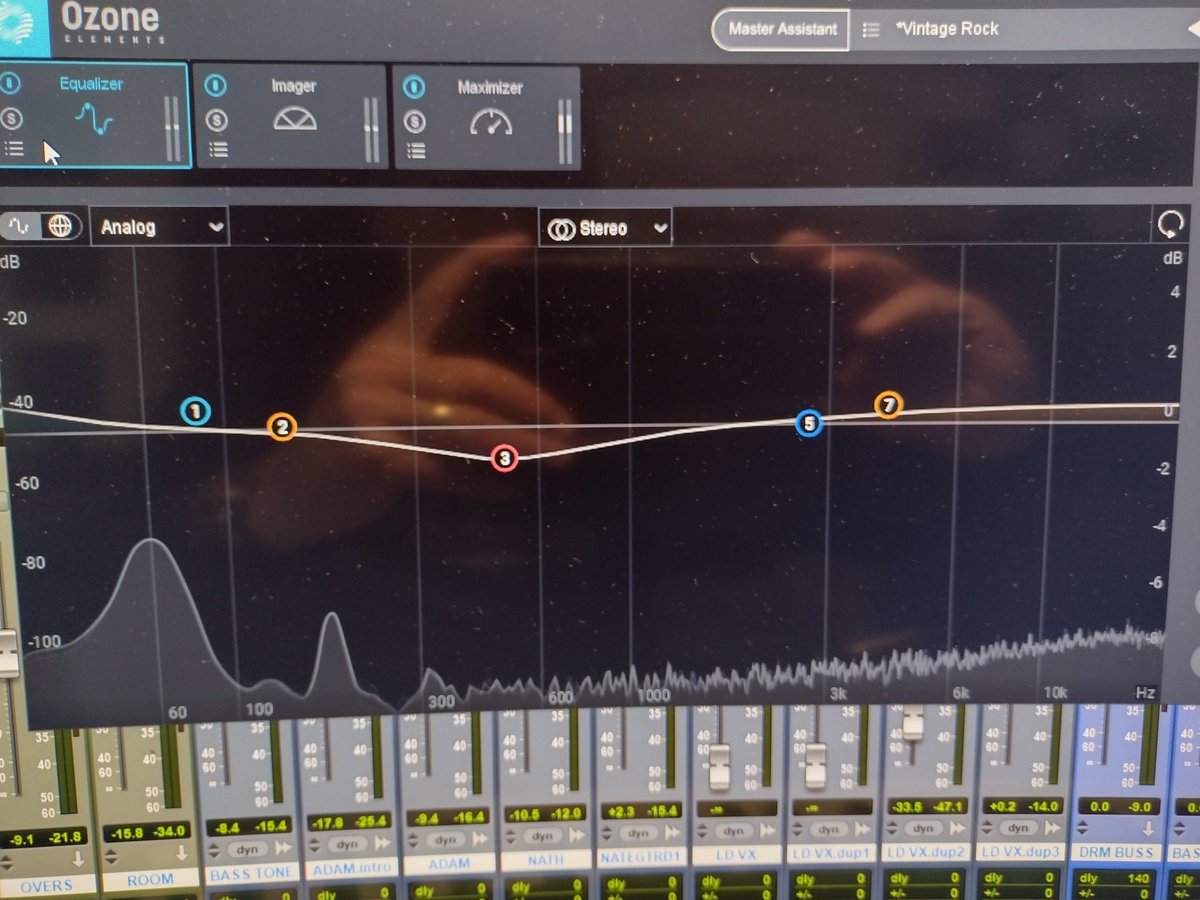Bypass the Maximizer module with its power button

pos(414,88)
